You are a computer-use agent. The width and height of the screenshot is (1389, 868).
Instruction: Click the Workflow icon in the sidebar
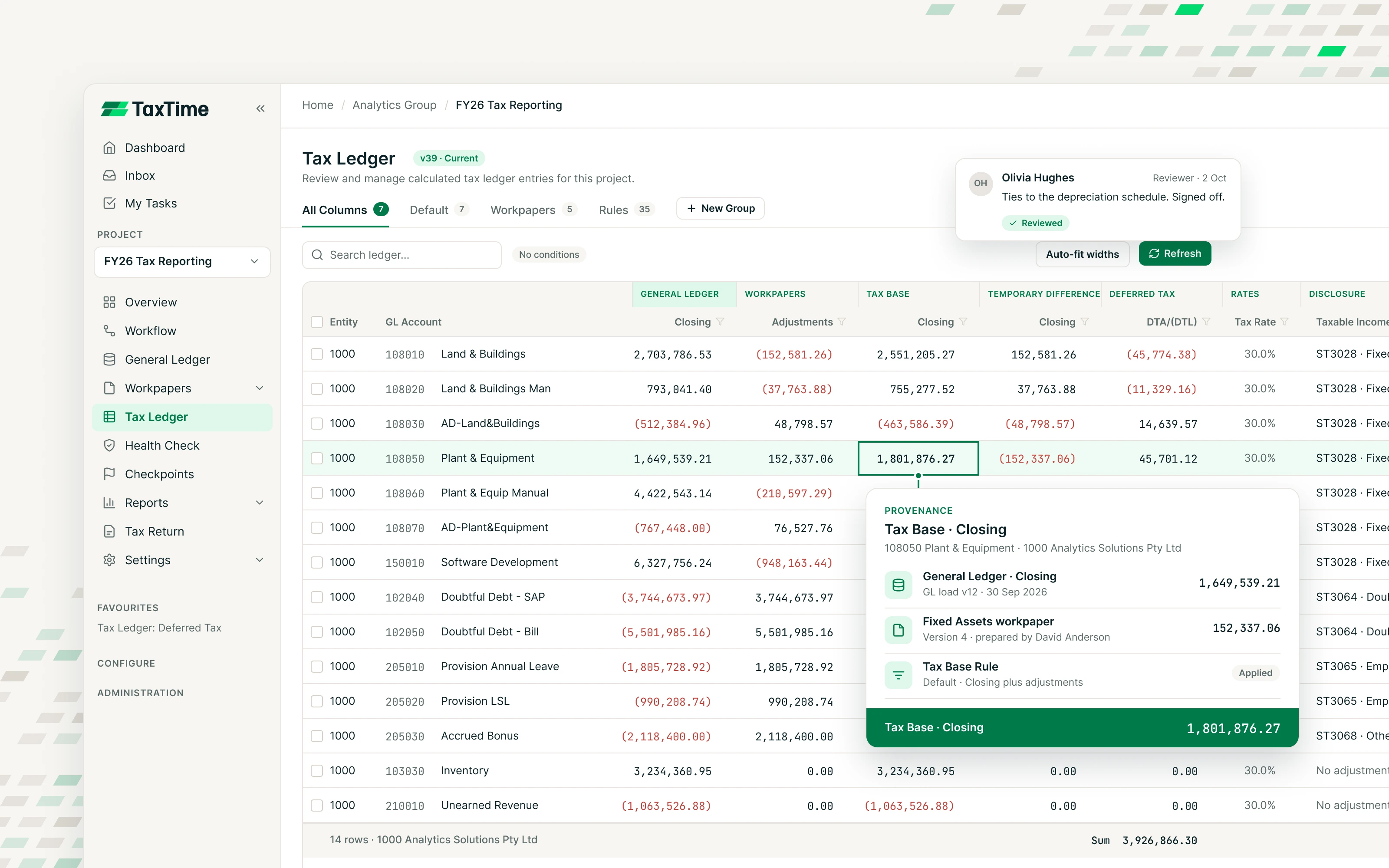click(x=109, y=331)
